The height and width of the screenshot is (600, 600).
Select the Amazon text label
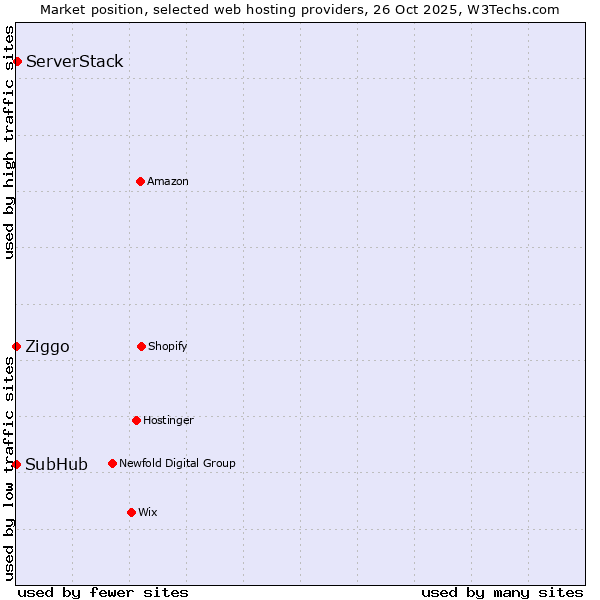click(168, 181)
